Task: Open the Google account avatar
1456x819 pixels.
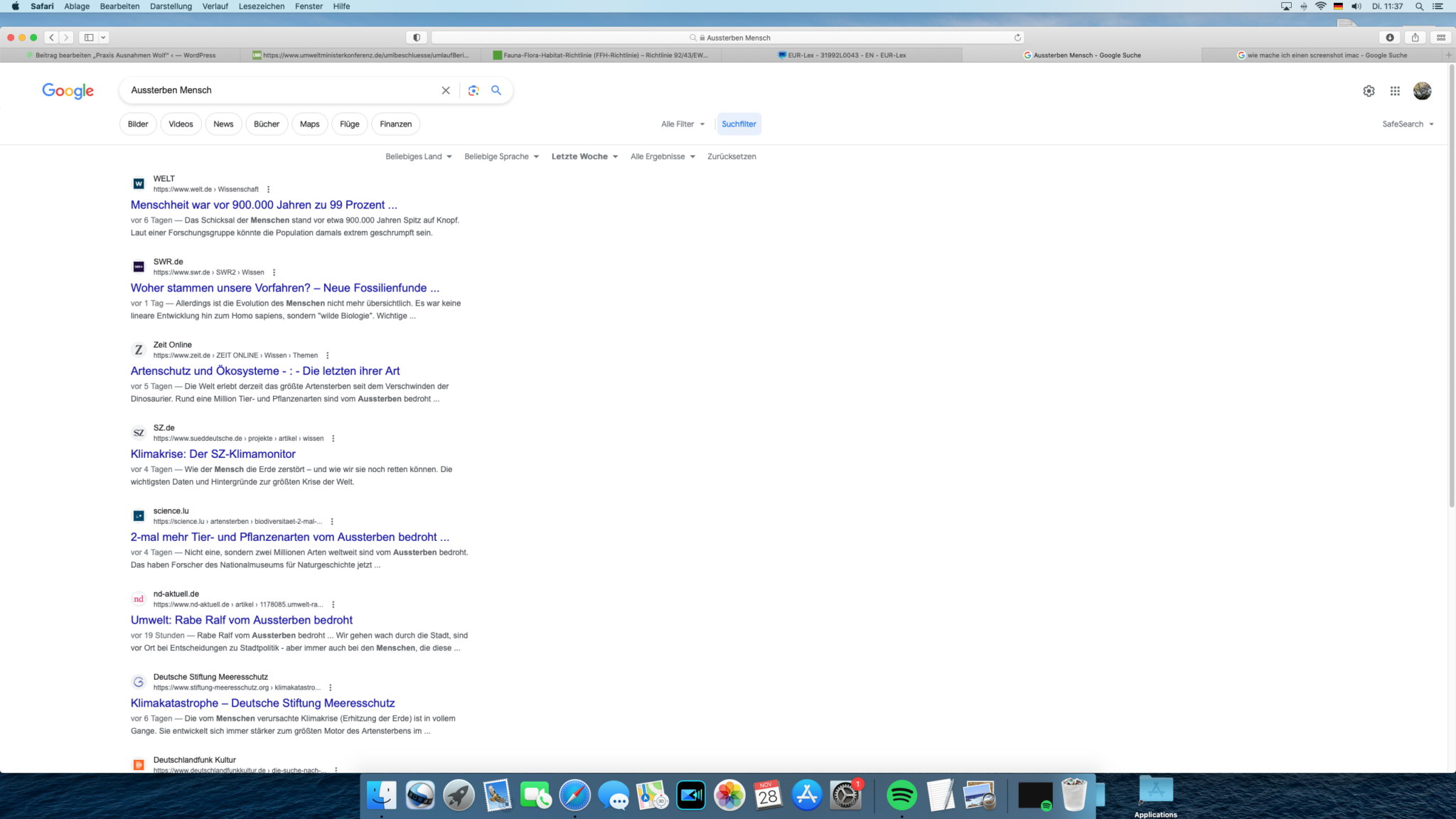Action: (x=1422, y=91)
